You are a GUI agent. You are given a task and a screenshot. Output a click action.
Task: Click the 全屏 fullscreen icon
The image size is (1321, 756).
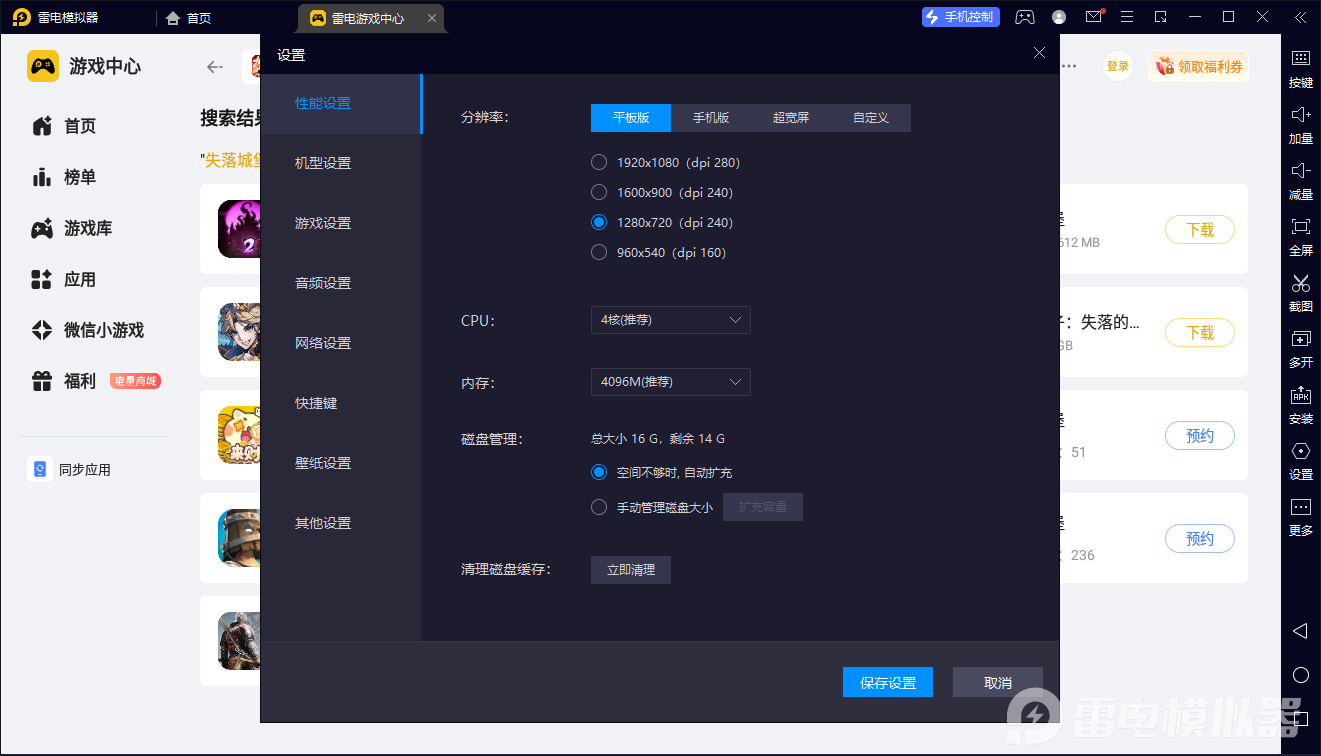[1300, 227]
